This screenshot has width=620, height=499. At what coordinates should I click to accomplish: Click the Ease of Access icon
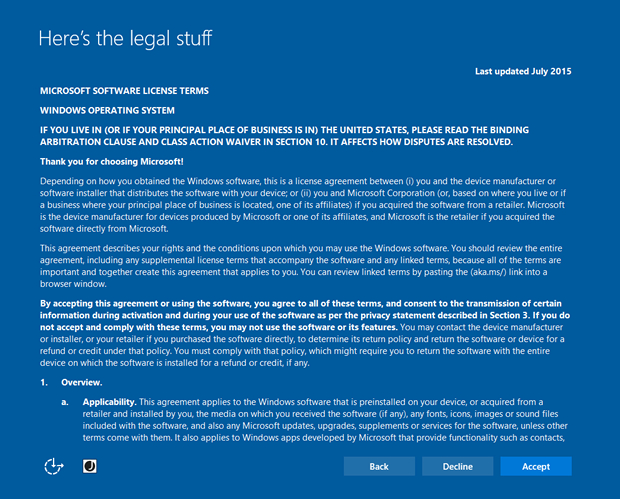coord(54,467)
